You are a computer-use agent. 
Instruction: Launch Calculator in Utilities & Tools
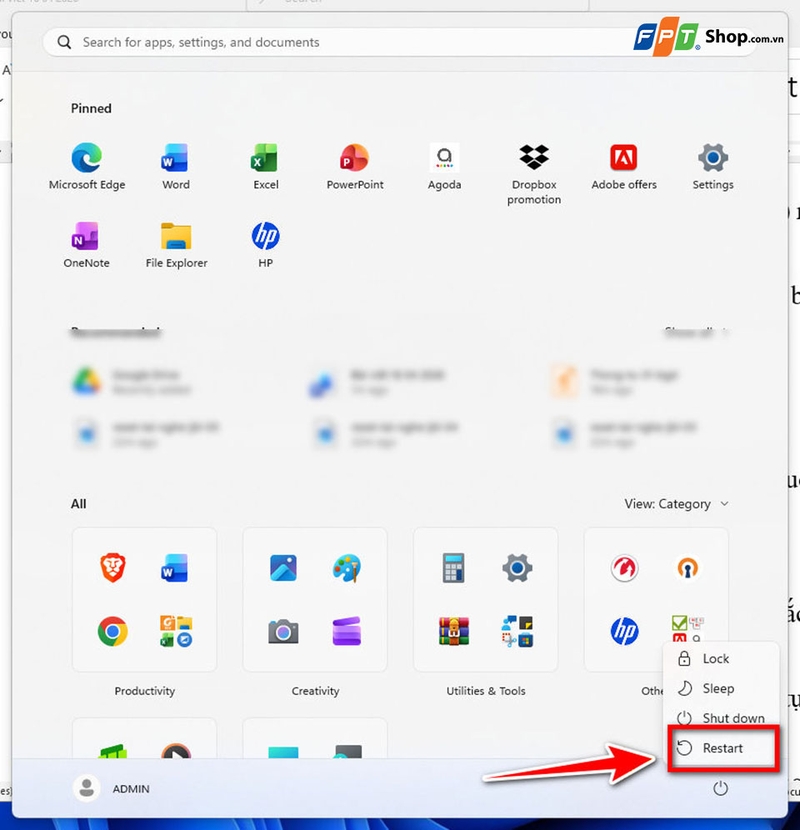454,567
